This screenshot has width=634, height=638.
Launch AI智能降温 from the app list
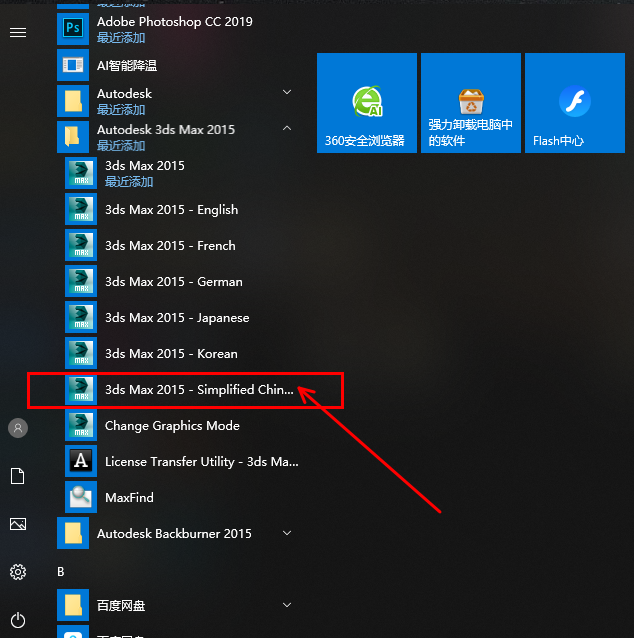127,65
